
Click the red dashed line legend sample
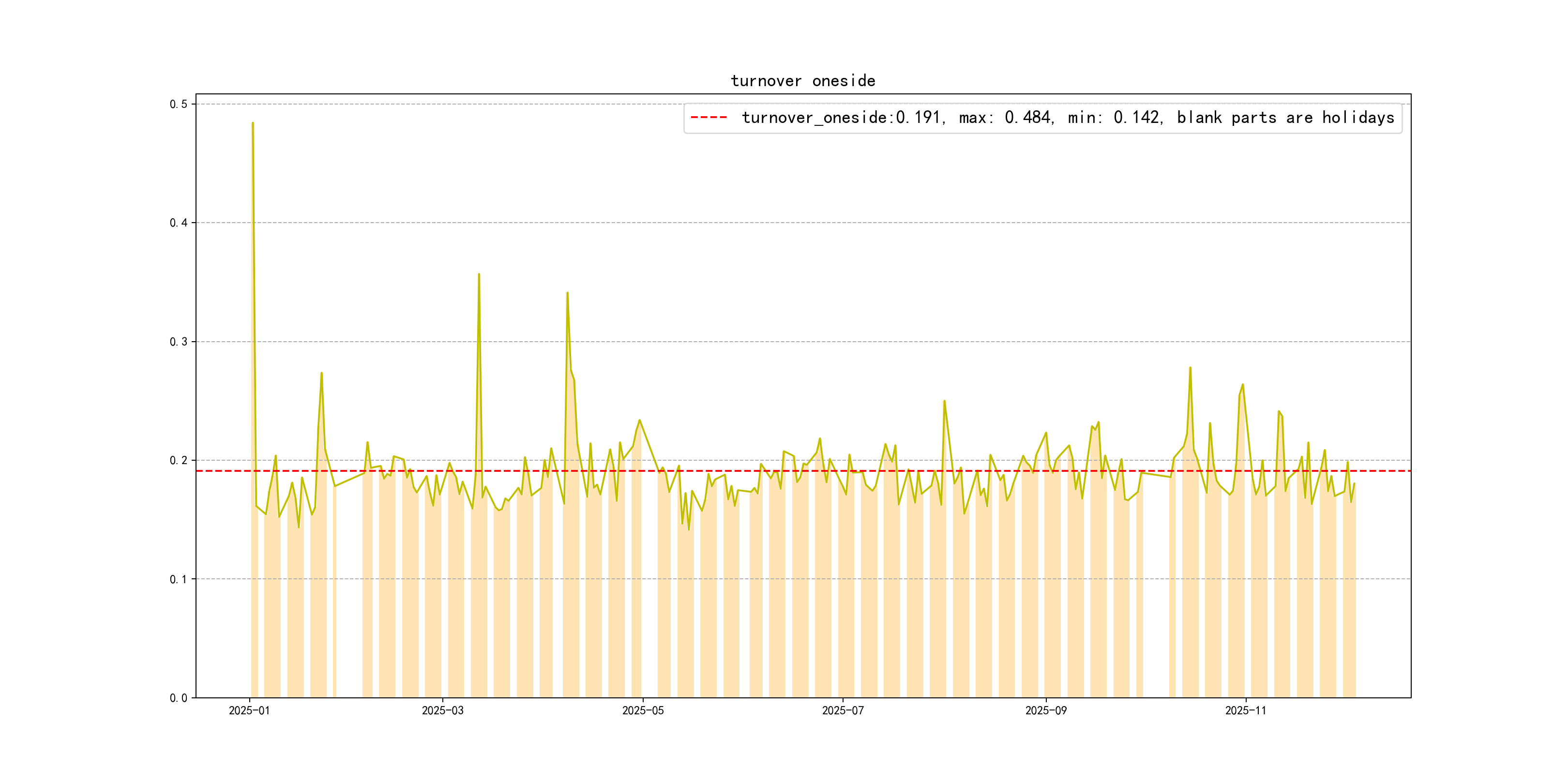point(709,118)
